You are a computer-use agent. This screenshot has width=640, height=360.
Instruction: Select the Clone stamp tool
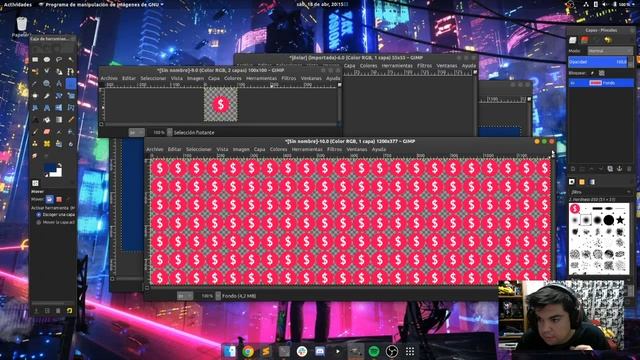click(35, 144)
